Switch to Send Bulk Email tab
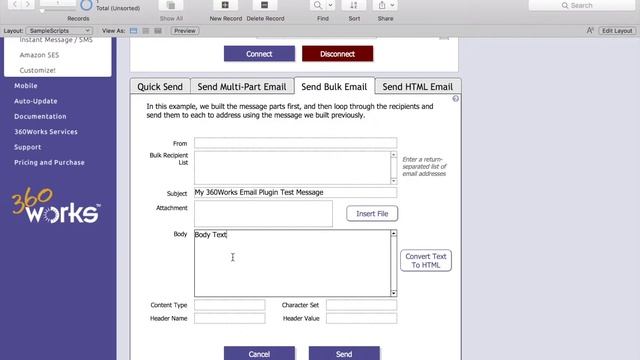 (334, 86)
